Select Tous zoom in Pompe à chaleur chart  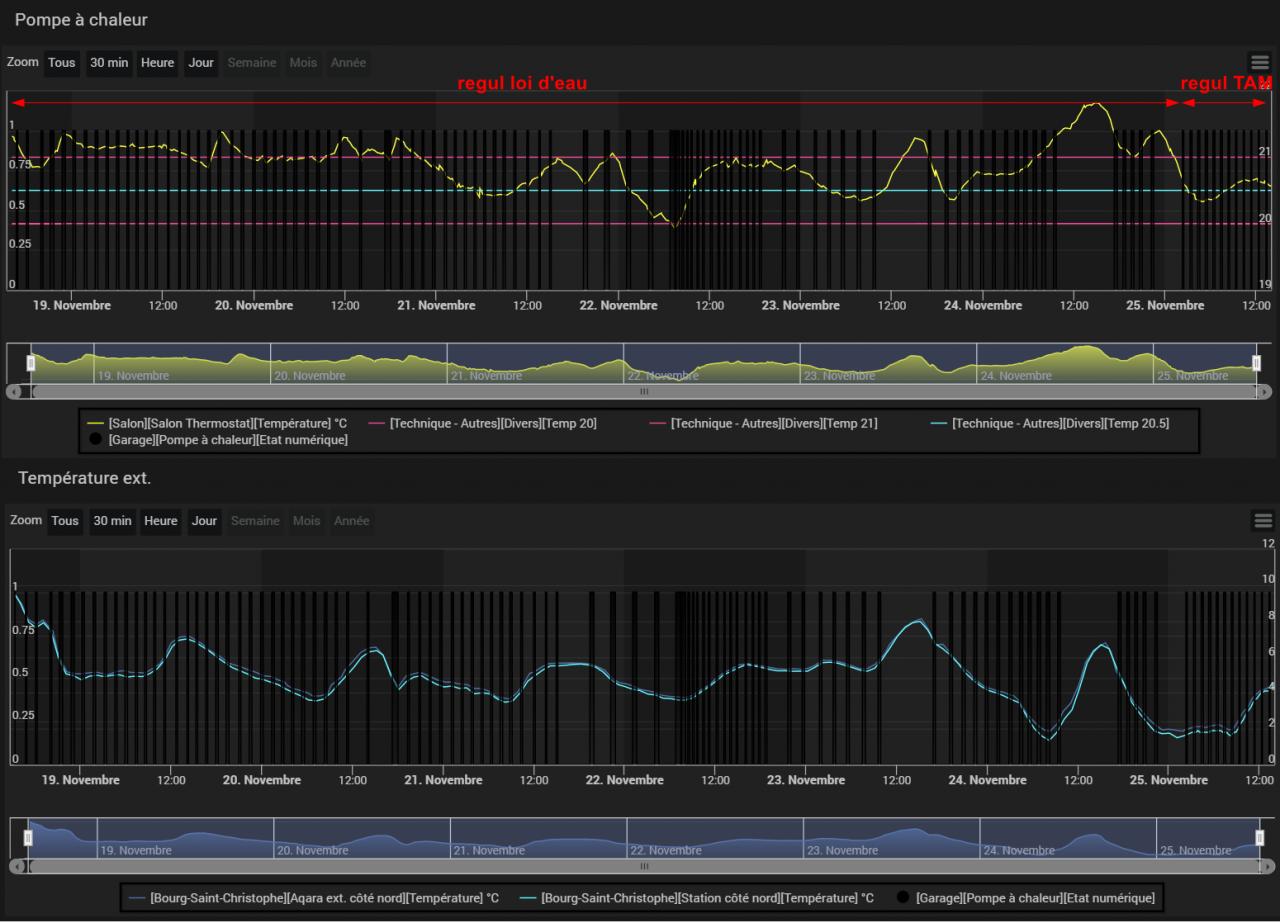(62, 62)
